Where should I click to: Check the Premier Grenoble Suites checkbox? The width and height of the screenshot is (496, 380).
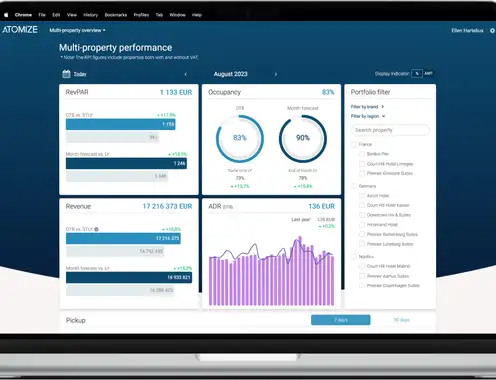pyautogui.click(x=362, y=173)
